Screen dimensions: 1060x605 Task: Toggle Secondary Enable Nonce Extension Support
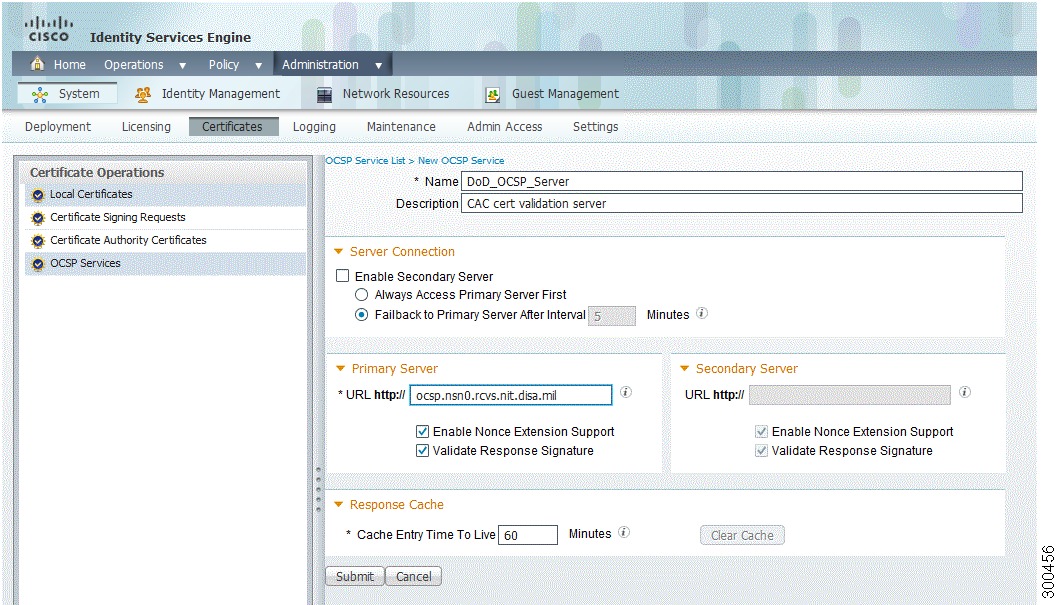tap(761, 431)
